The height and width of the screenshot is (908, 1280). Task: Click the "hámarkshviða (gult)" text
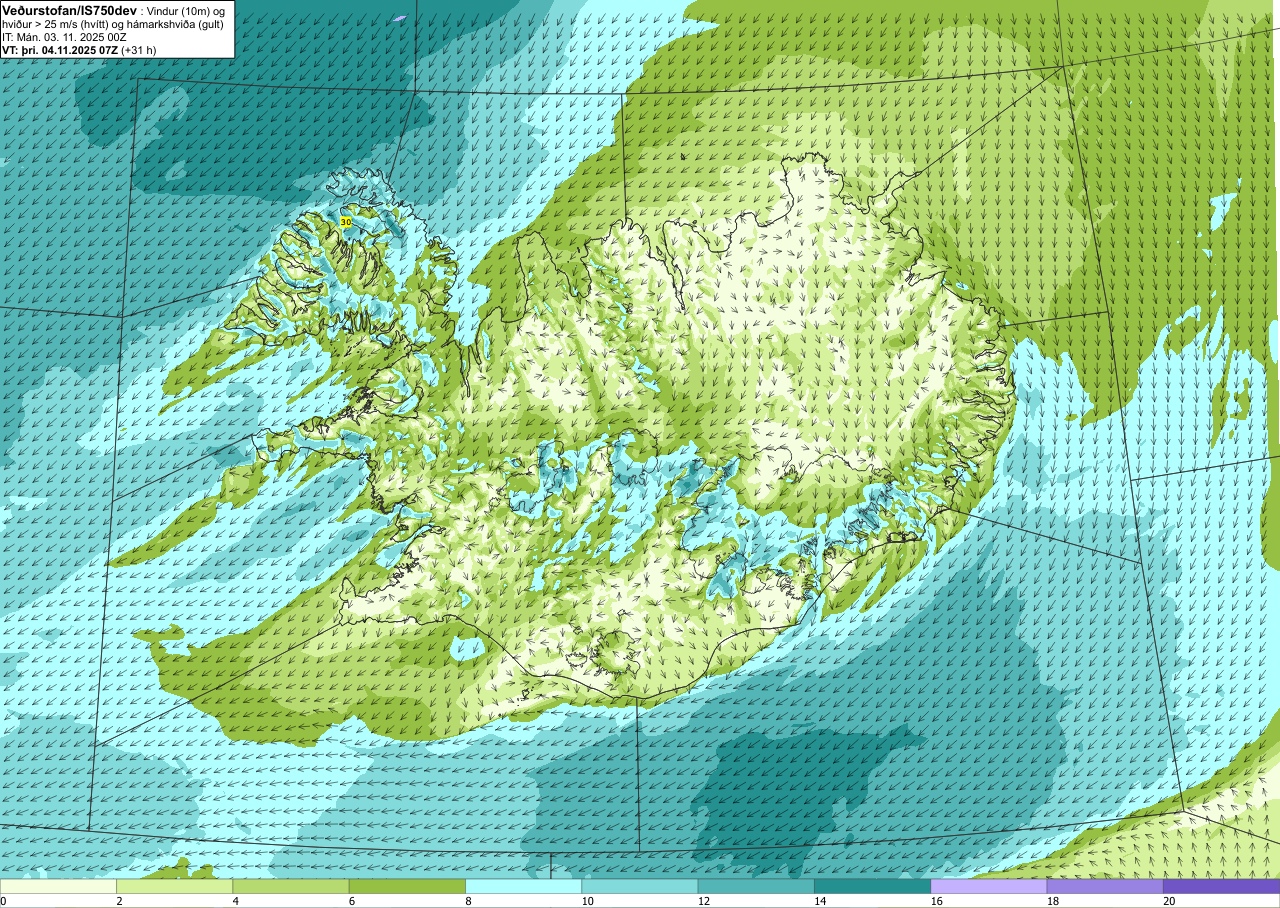175,24
